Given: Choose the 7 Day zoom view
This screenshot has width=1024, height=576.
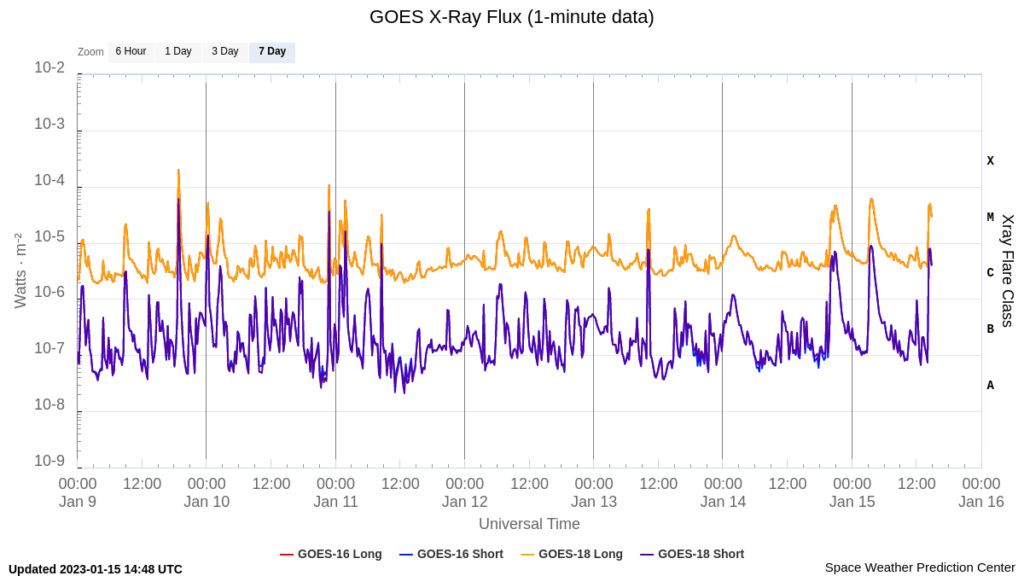Looking at the screenshot, I should point(272,51).
